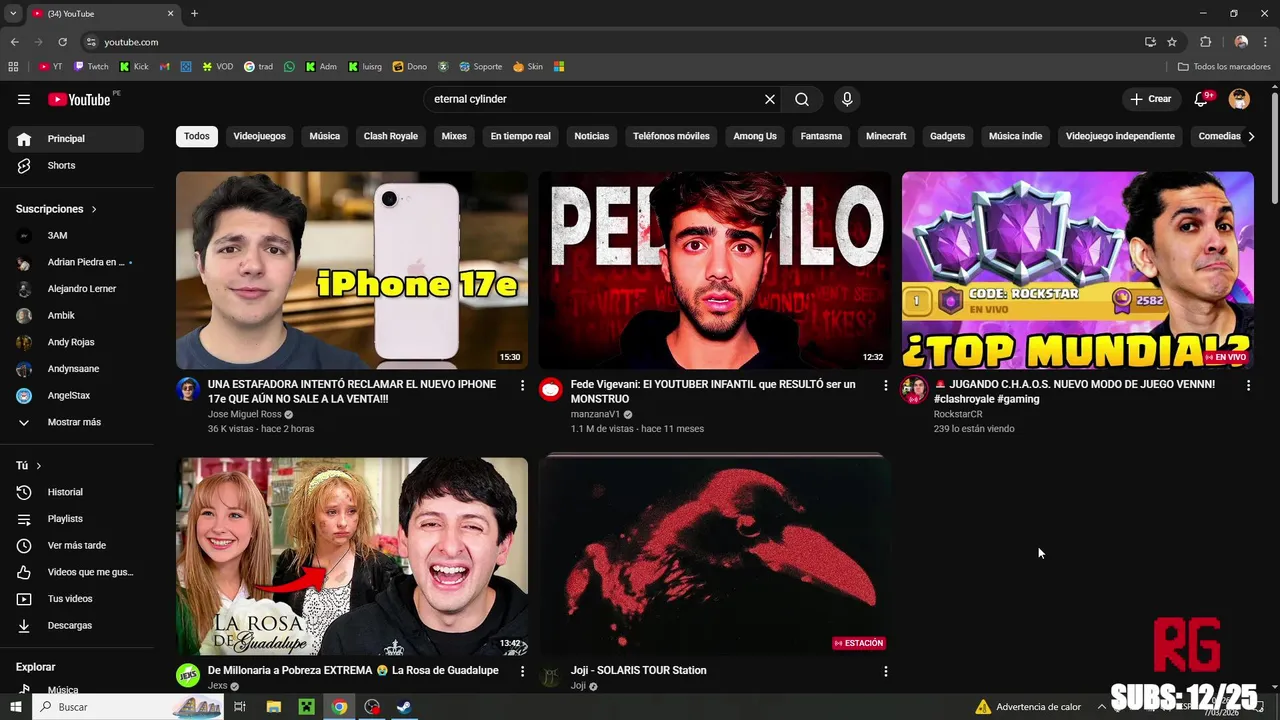This screenshot has height=720, width=1280.
Task: Open the ¿TOP MUNDIAL? live stream thumbnail
Action: [1077, 270]
